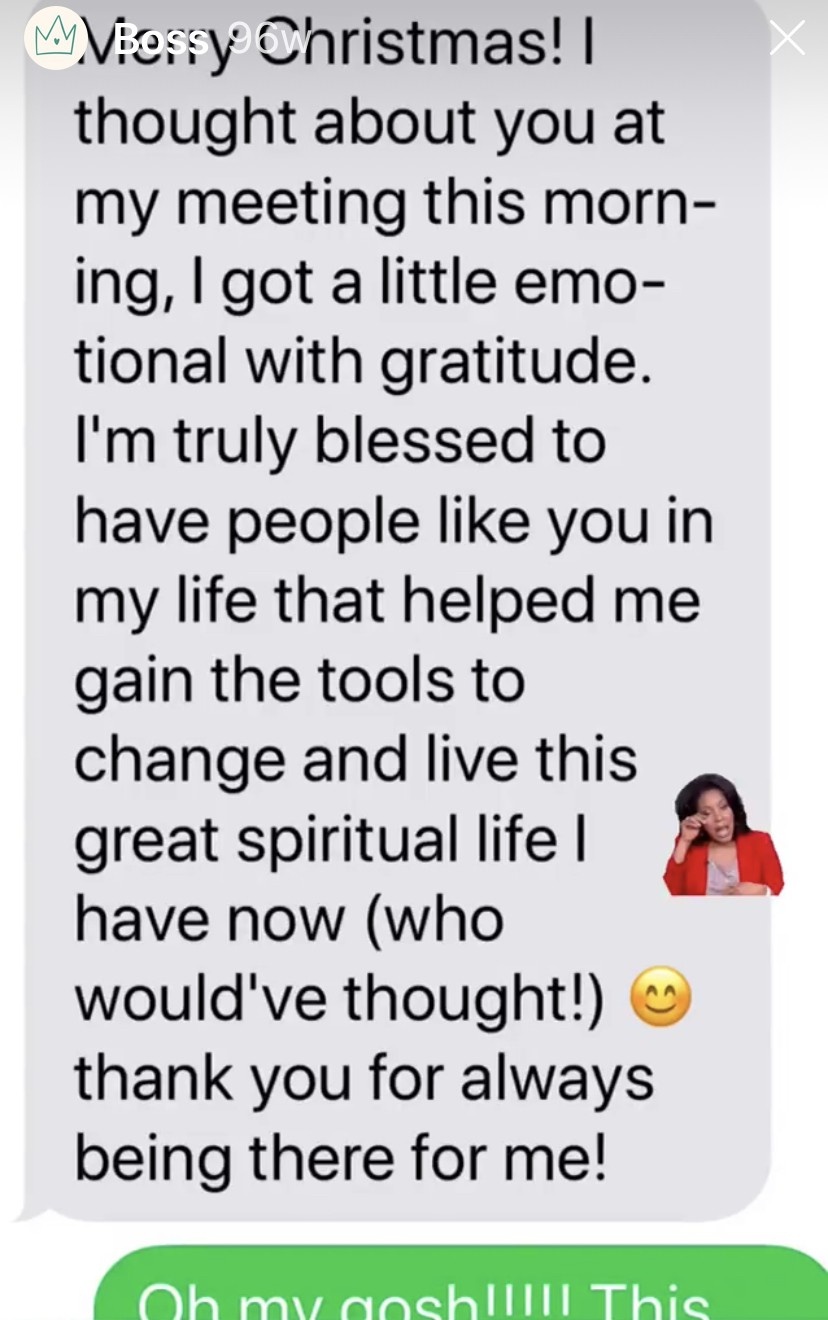
Task: Tap the 'great spiritual life' line
Action: [x=328, y=840]
